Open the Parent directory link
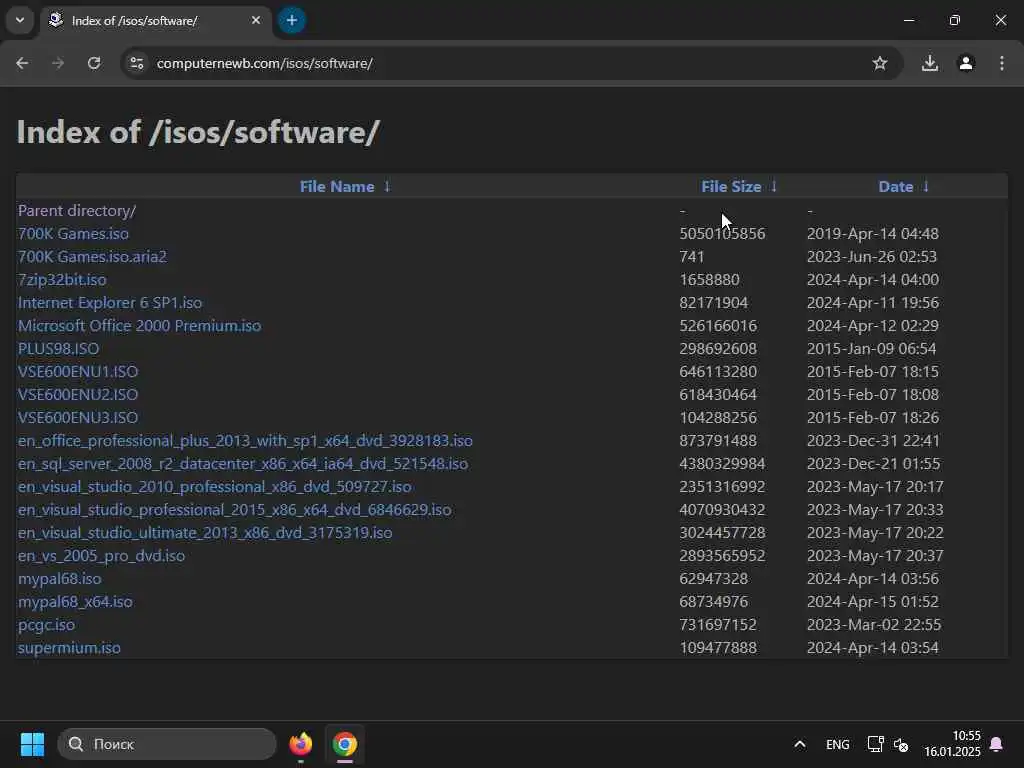1024x768 pixels. [x=76, y=211]
